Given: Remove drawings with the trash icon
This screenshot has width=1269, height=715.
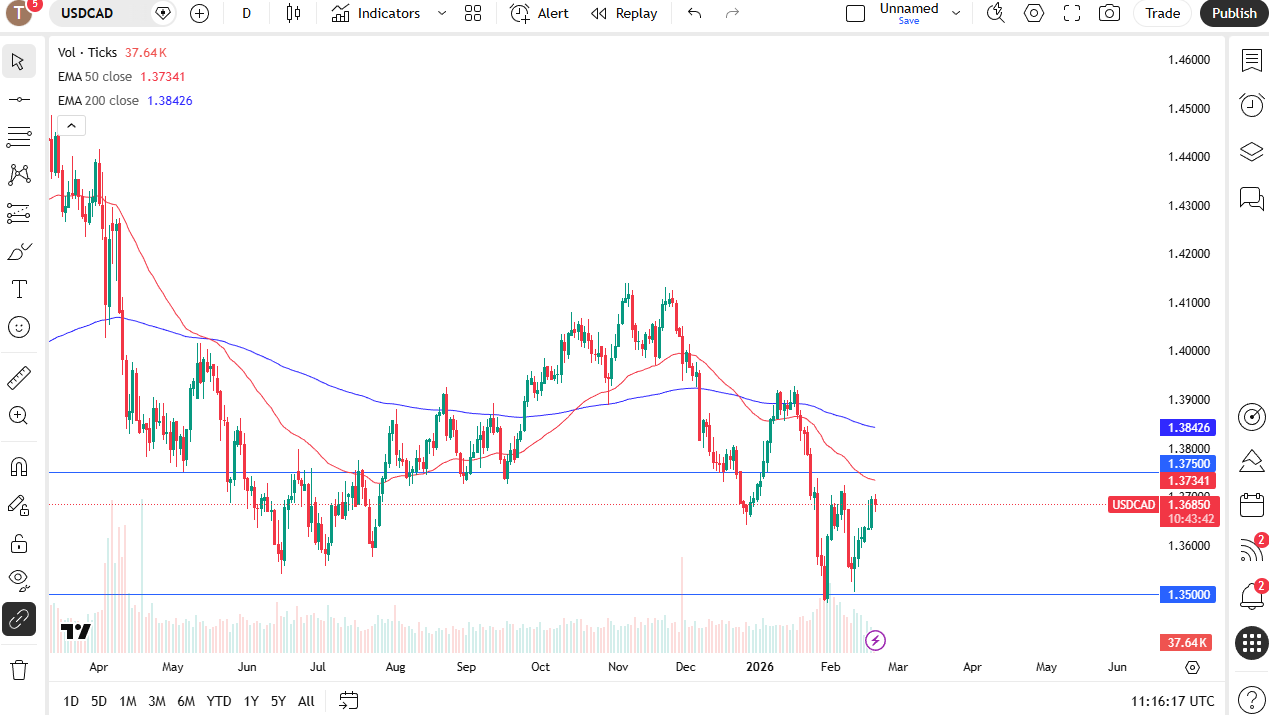Looking at the screenshot, I should 18,669.
